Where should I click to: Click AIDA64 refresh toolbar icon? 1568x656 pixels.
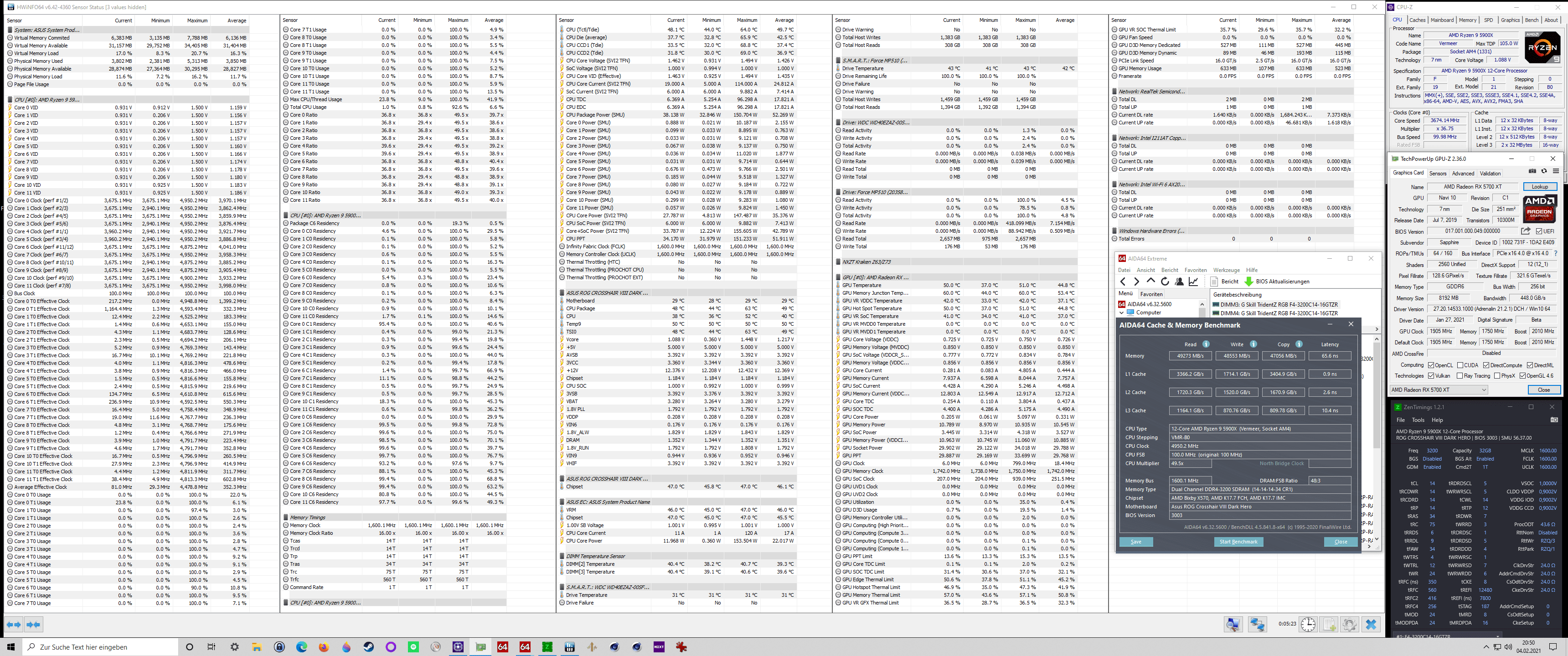pyautogui.click(x=1165, y=282)
